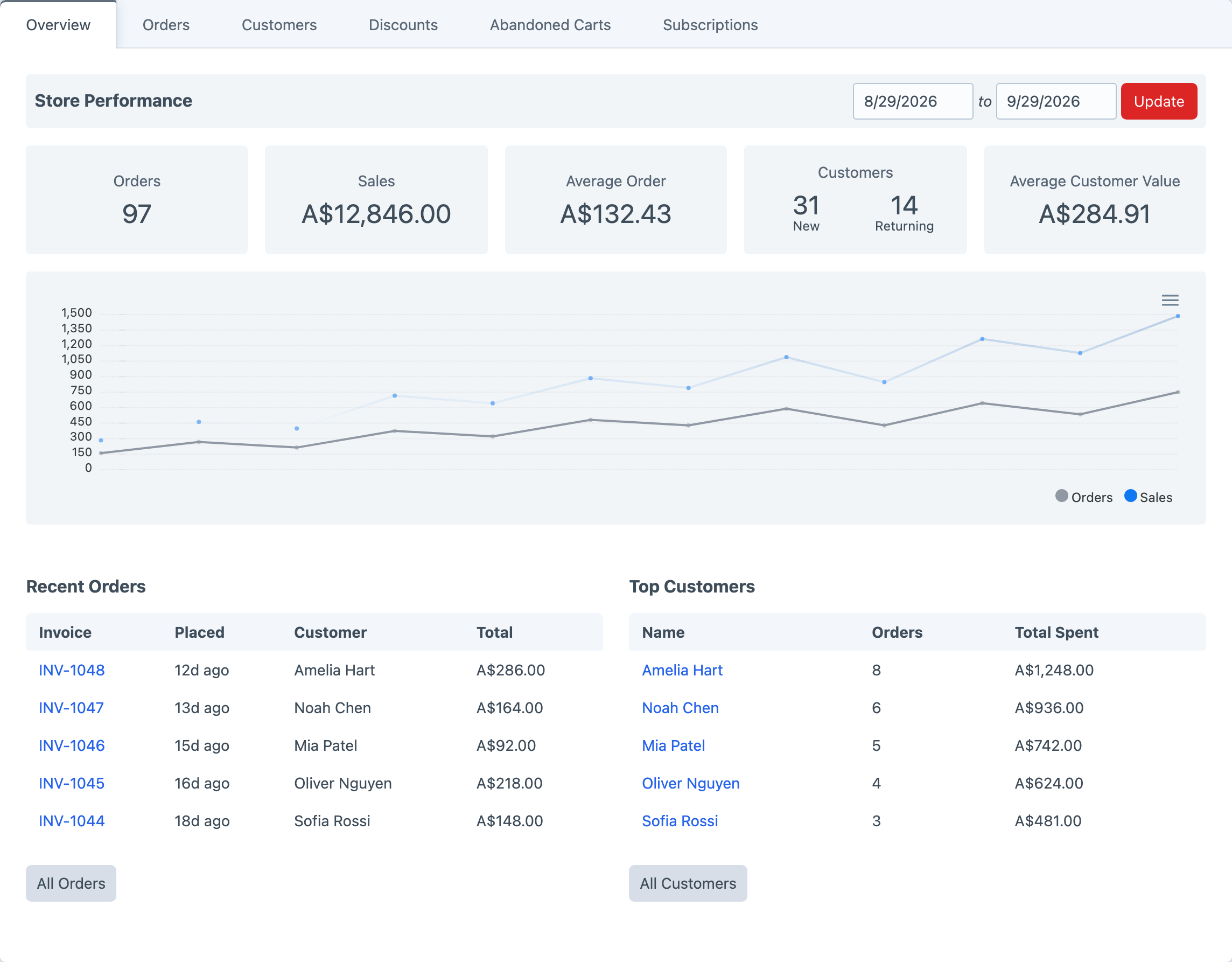This screenshot has height=962, width=1232.
Task: Open invoice INV-1046
Action: [x=72, y=745]
